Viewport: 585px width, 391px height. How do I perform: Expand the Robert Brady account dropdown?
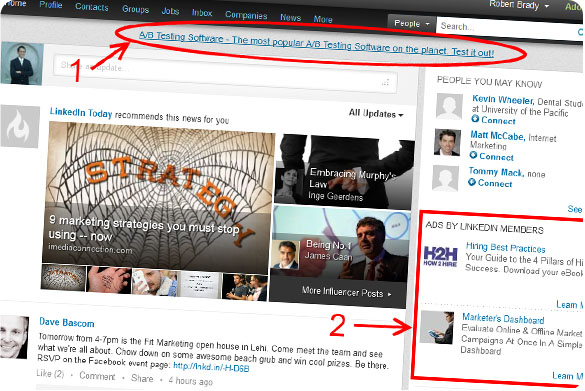tap(519, 5)
